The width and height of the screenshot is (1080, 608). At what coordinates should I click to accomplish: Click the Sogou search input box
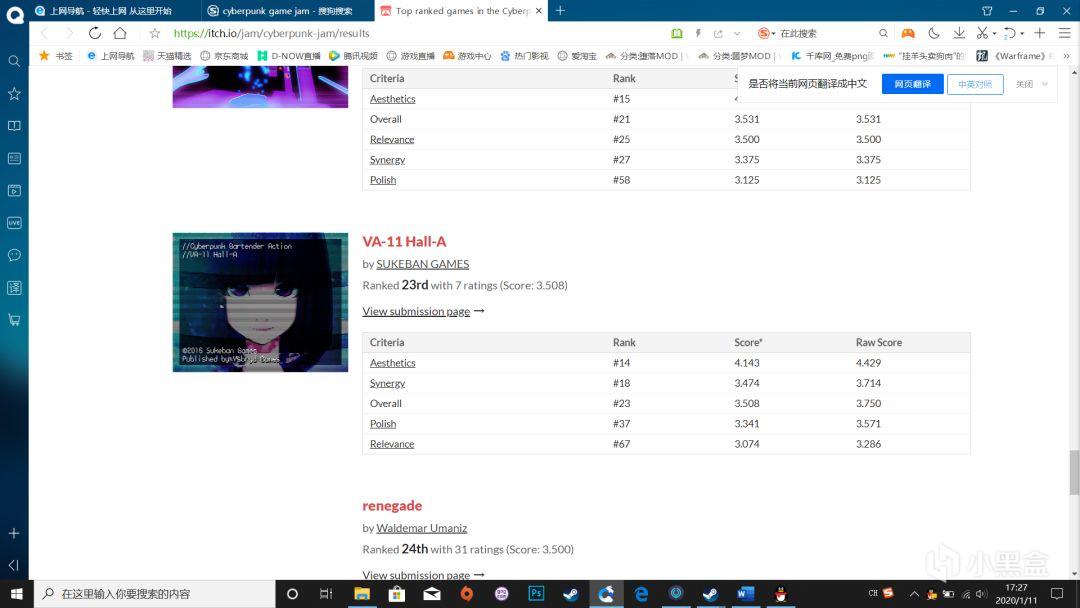tap(826, 33)
